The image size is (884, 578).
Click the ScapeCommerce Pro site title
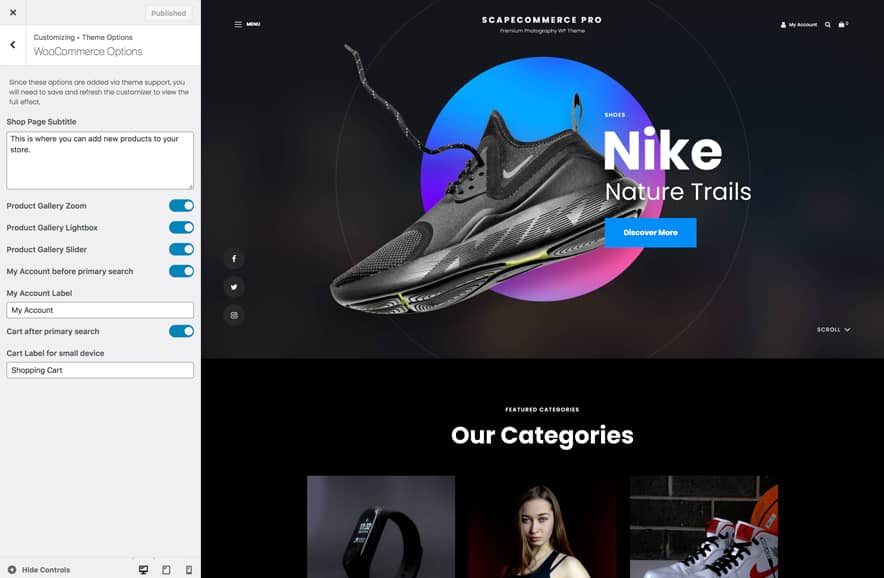(x=542, y=20)
